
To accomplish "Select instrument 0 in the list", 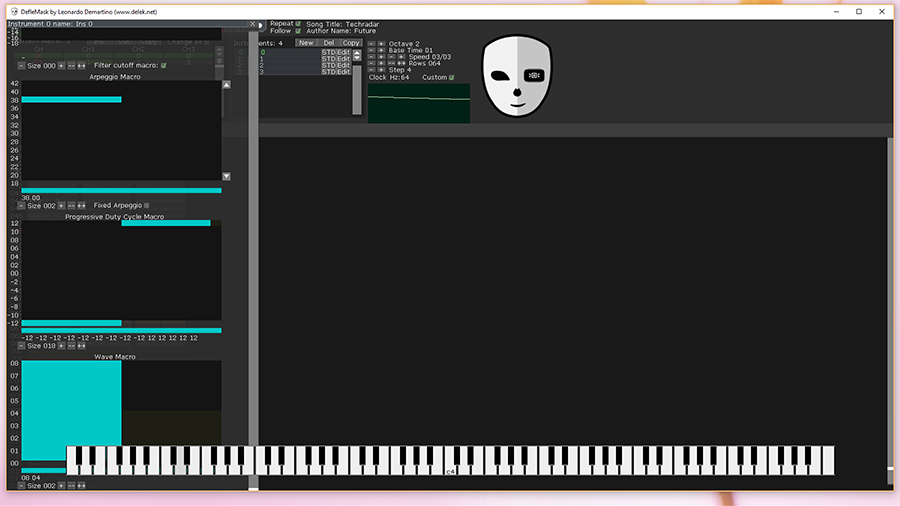I will tap(289, 52).
